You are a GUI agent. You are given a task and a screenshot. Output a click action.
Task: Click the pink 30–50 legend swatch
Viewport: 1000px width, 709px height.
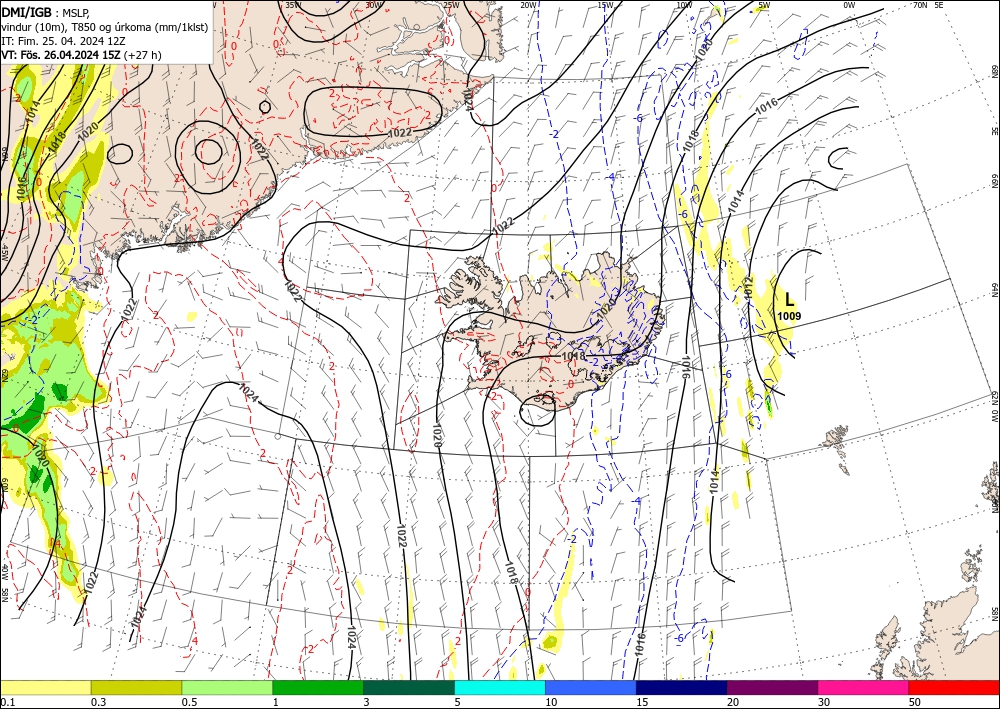pos(864,687)
